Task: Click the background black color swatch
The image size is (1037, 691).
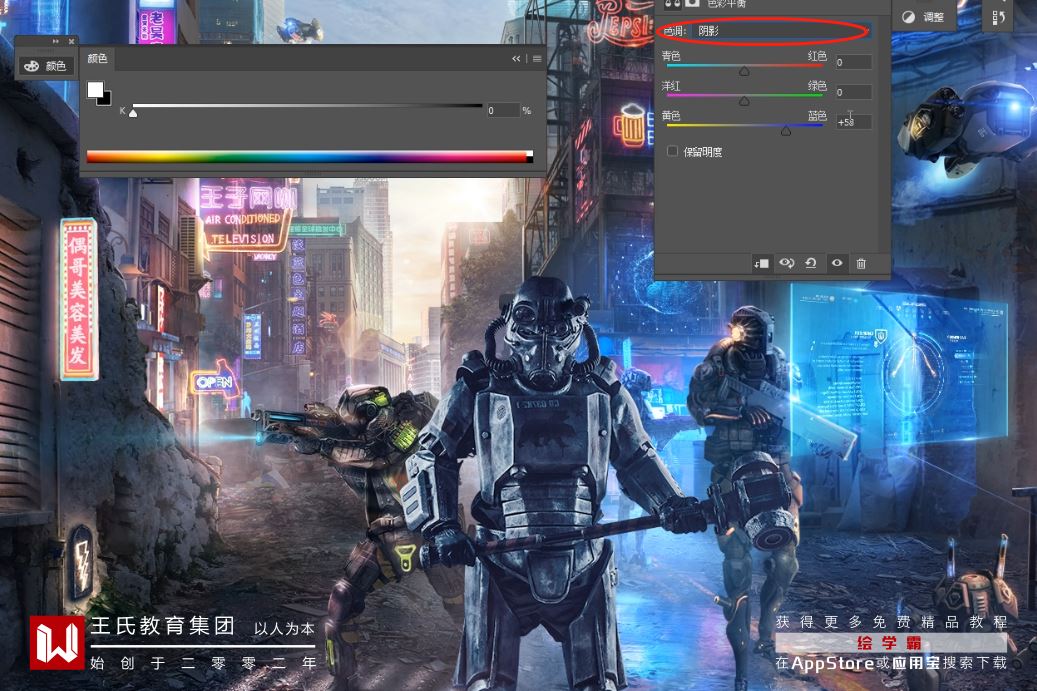Action: point(106,100)
